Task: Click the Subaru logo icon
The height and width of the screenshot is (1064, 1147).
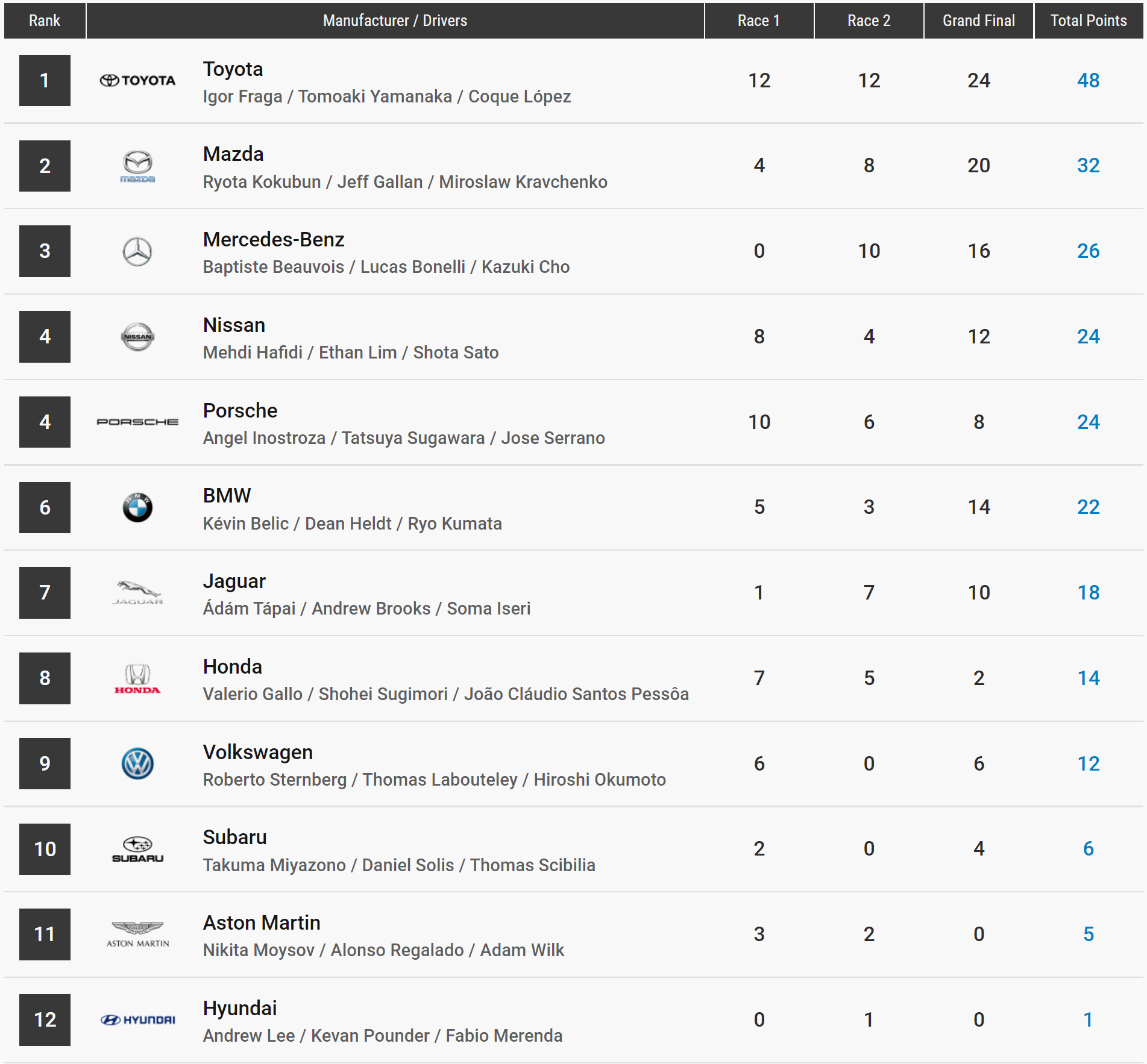Action: point(137,849)
